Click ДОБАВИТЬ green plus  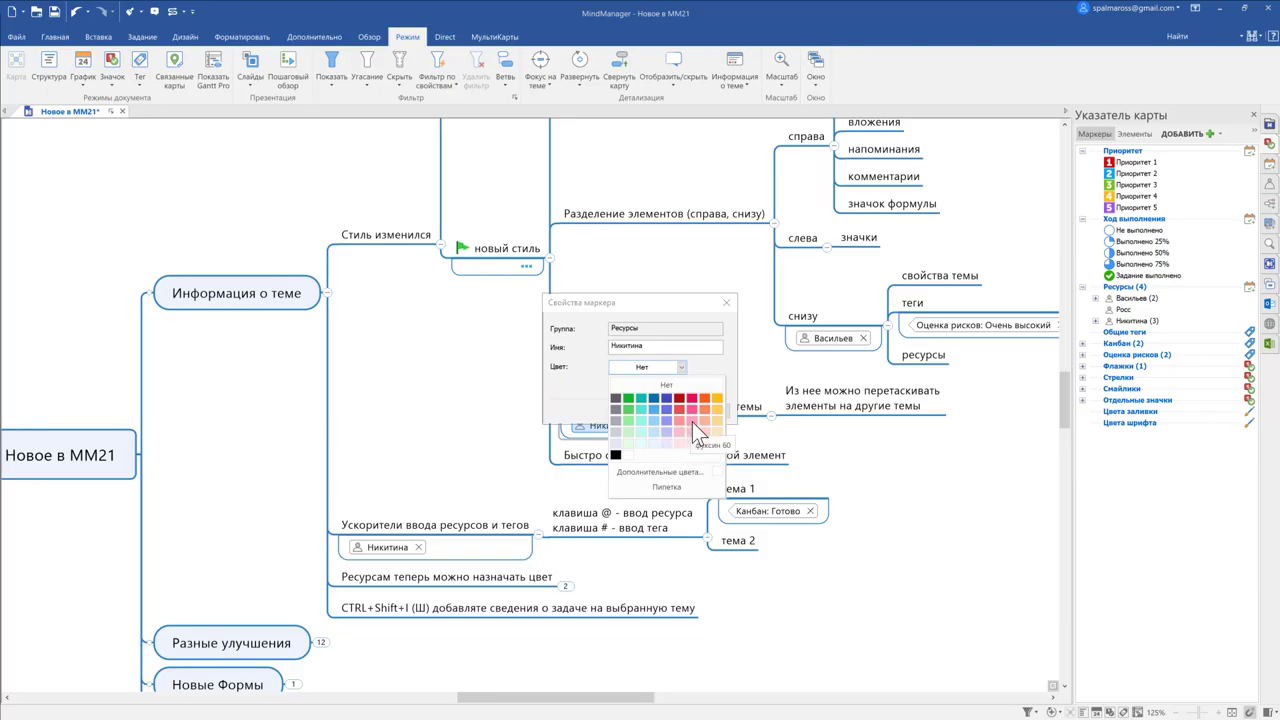coord(1210,134)
